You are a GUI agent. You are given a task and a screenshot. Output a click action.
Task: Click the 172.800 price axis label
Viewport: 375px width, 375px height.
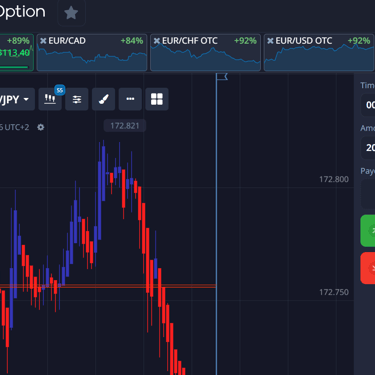tap(334, 179)
